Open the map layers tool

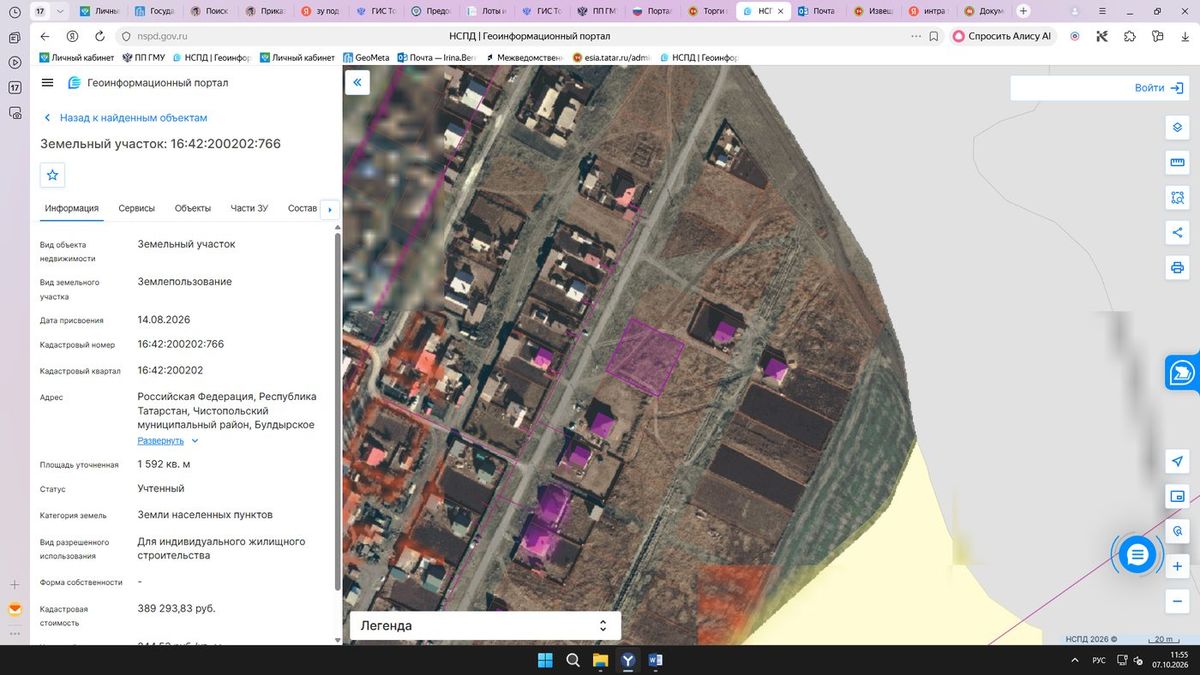(x=1177, y=128)
